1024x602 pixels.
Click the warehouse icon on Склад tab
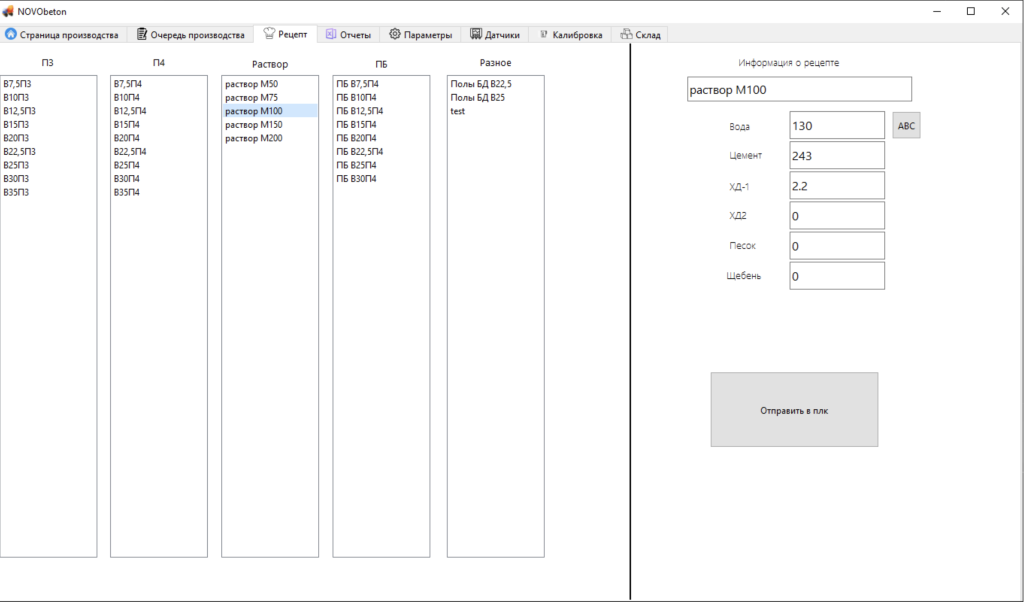click(x=626, y=35)
